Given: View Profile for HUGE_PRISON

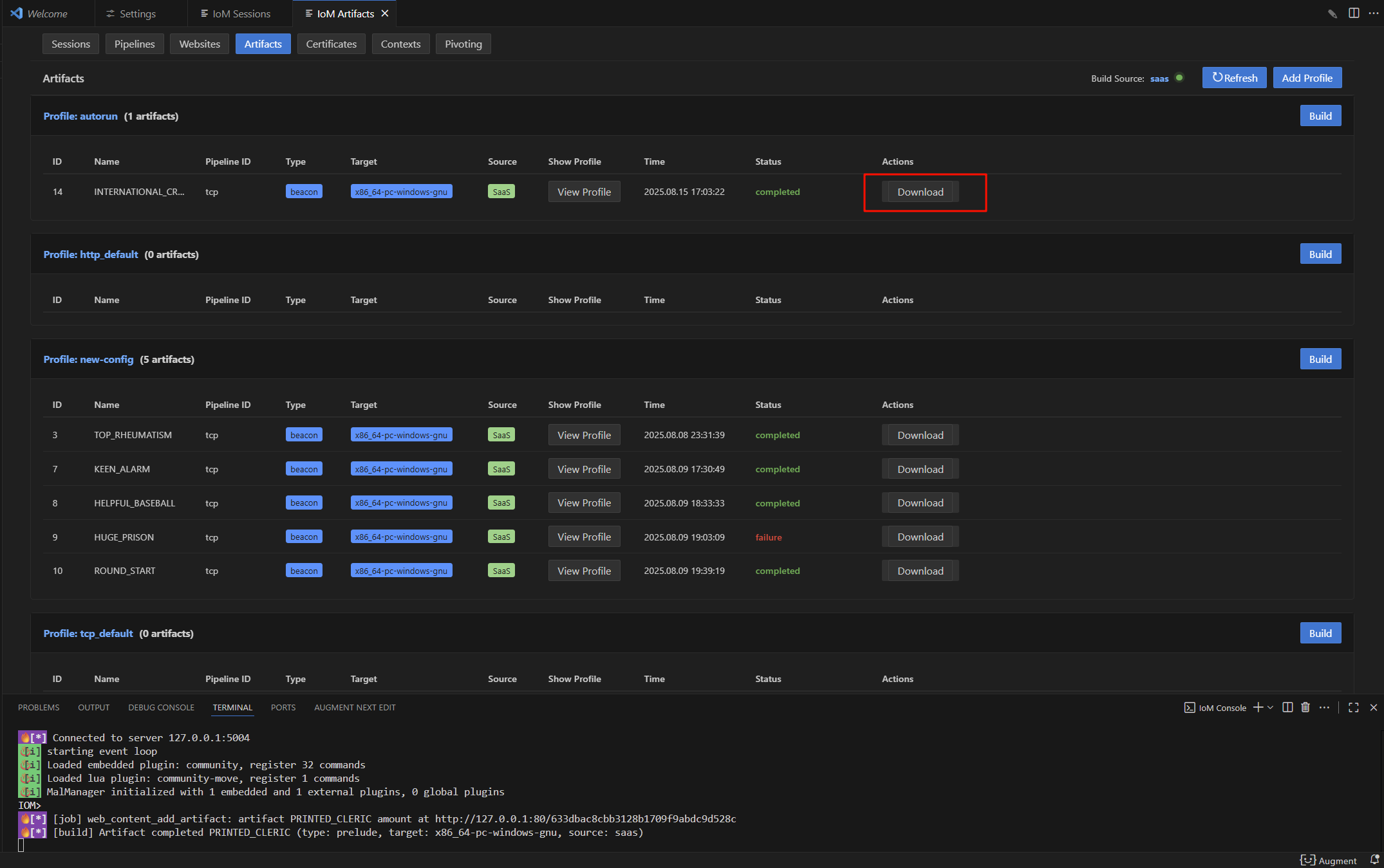Looking at the screenshot, I should (584, 537).
